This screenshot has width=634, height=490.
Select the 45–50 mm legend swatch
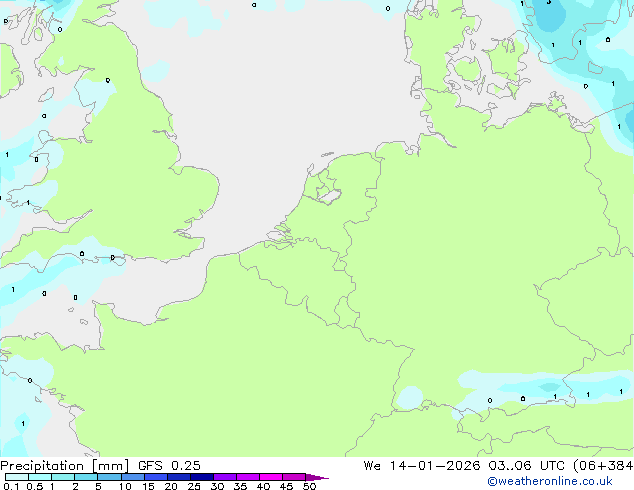[294, 477]
